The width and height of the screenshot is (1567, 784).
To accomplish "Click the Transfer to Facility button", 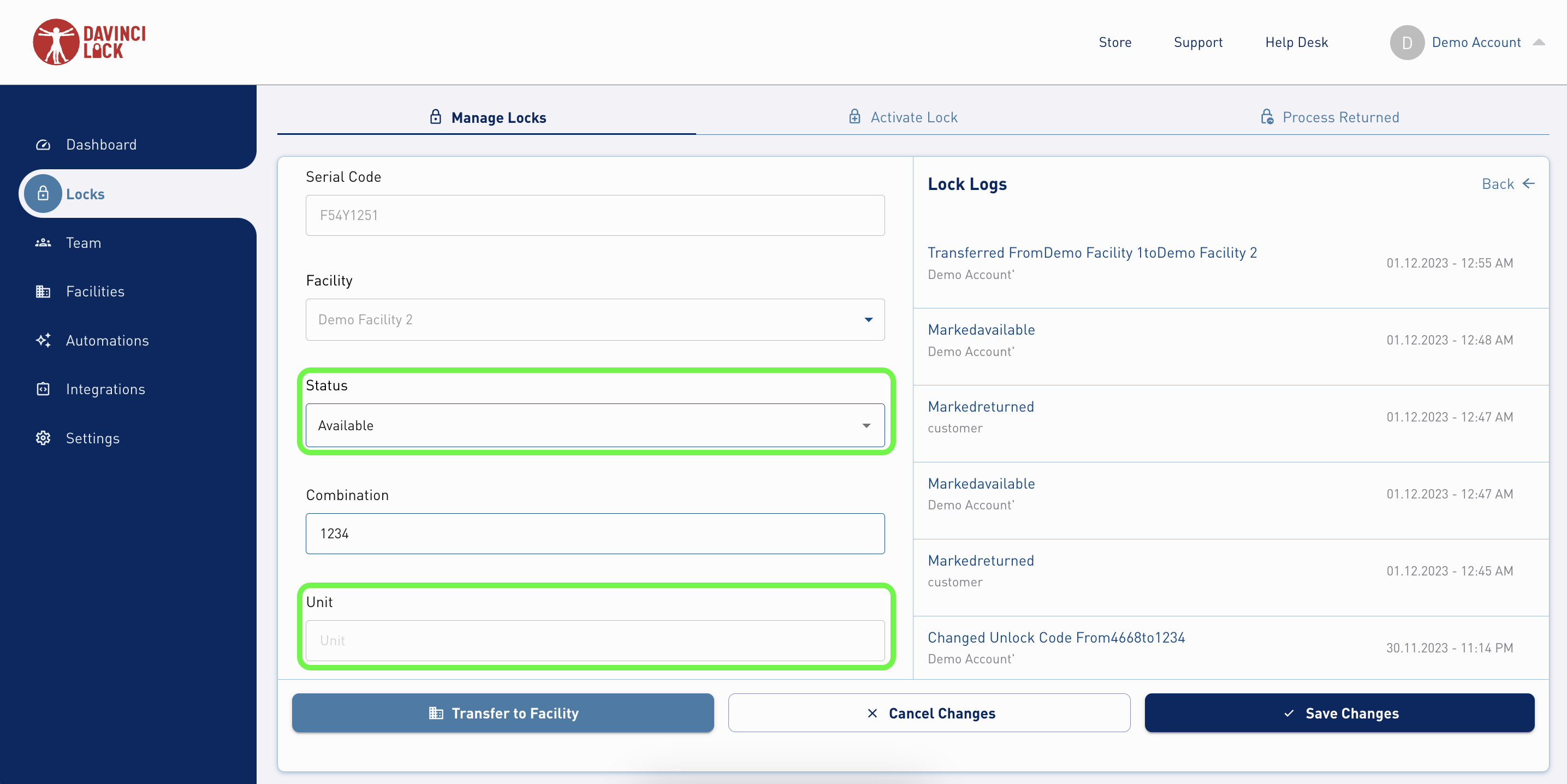I will click(x=502, y=713).
